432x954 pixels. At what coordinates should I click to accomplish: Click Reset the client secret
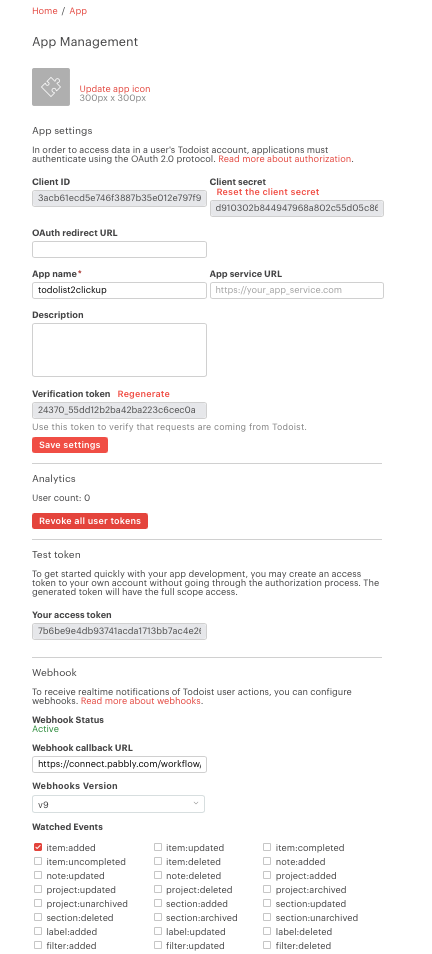pos(268,192)
